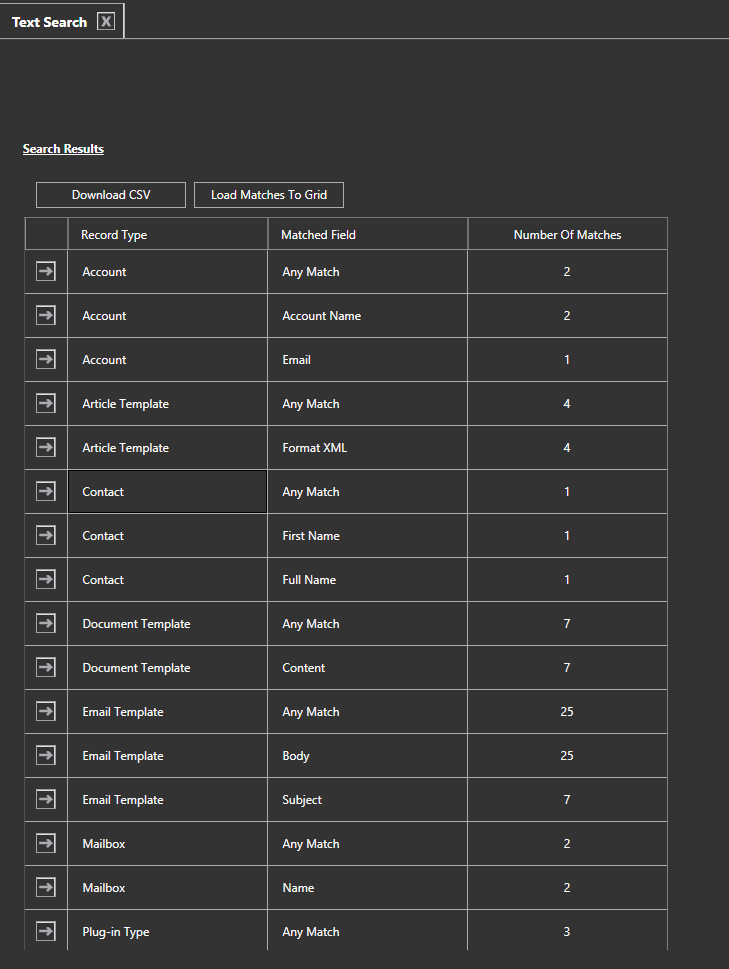Switch to the Text Search tab
This screenshot has width=729, height=969.
(49, 22)
